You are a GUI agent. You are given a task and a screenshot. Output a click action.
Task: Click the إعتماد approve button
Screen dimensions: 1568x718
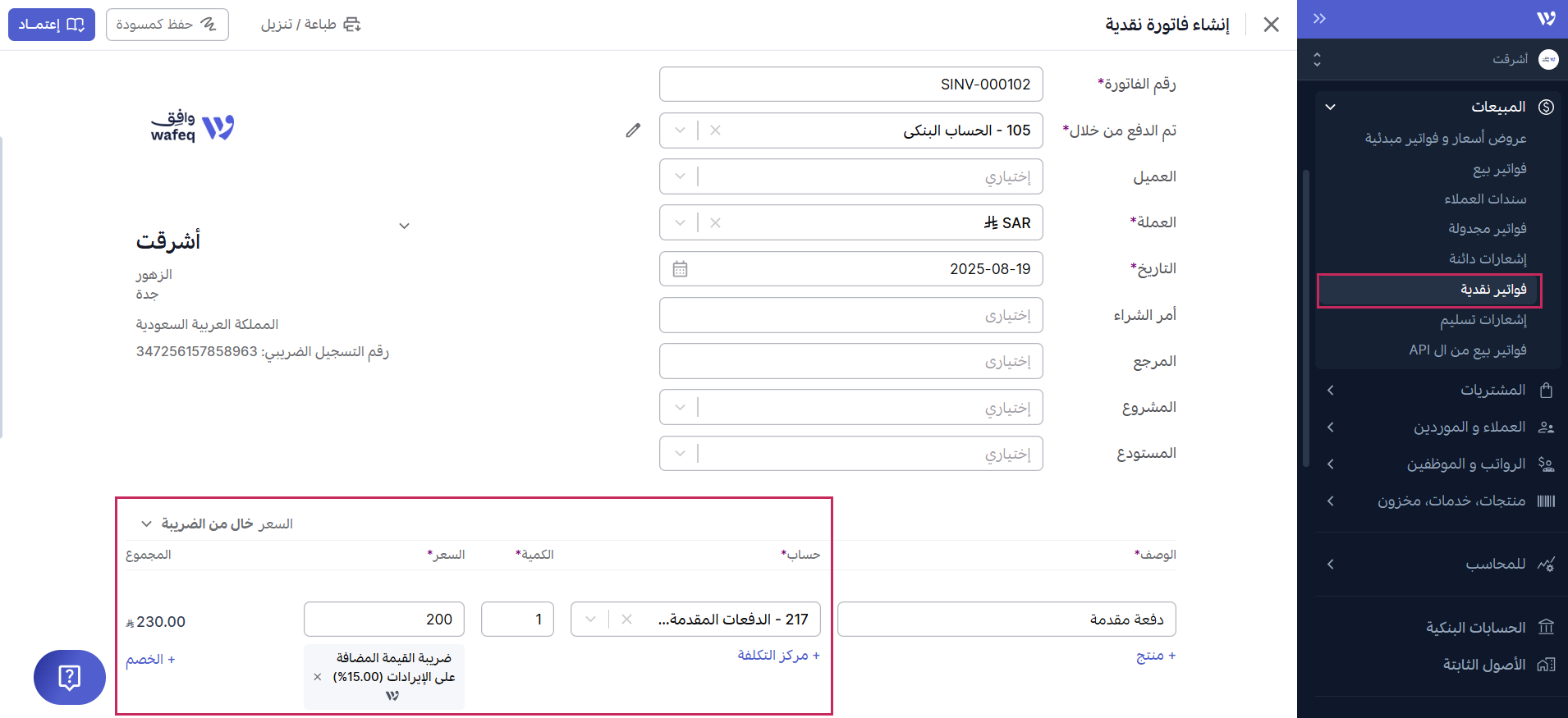(x=52, y=25)
